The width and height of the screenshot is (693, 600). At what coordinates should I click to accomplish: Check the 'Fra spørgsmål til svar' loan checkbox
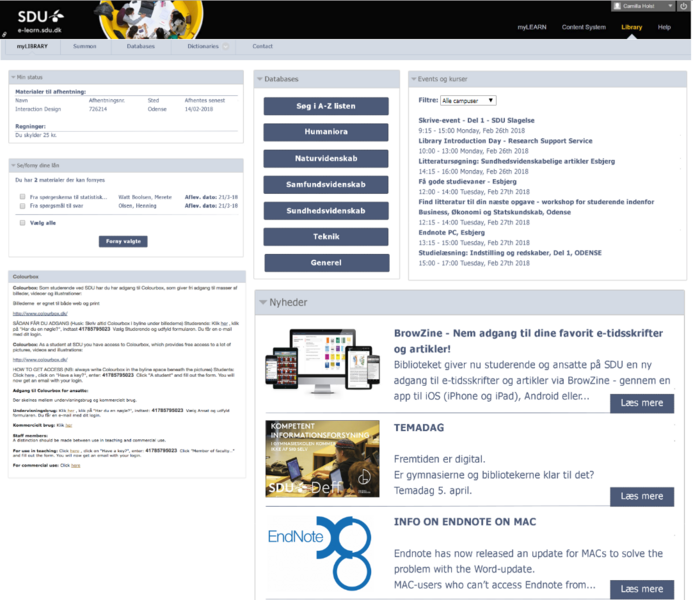22,207
